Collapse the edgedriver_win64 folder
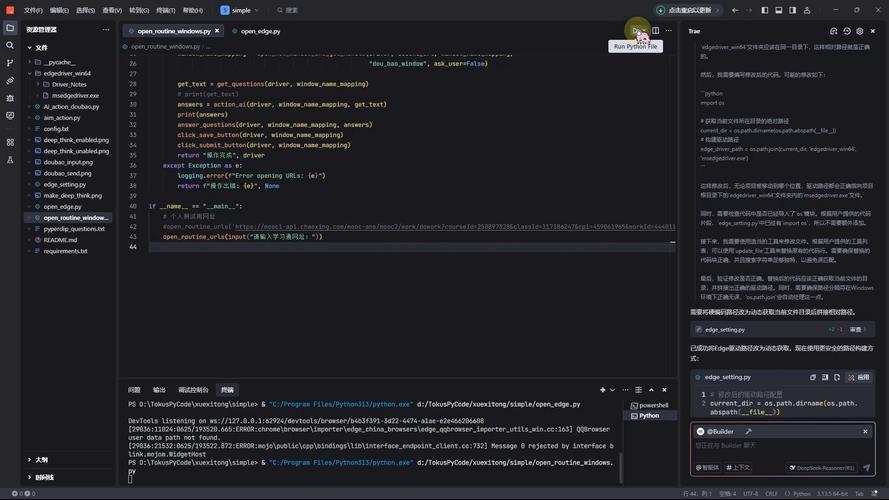The image size is (889, 500). [x=29, y=73]
